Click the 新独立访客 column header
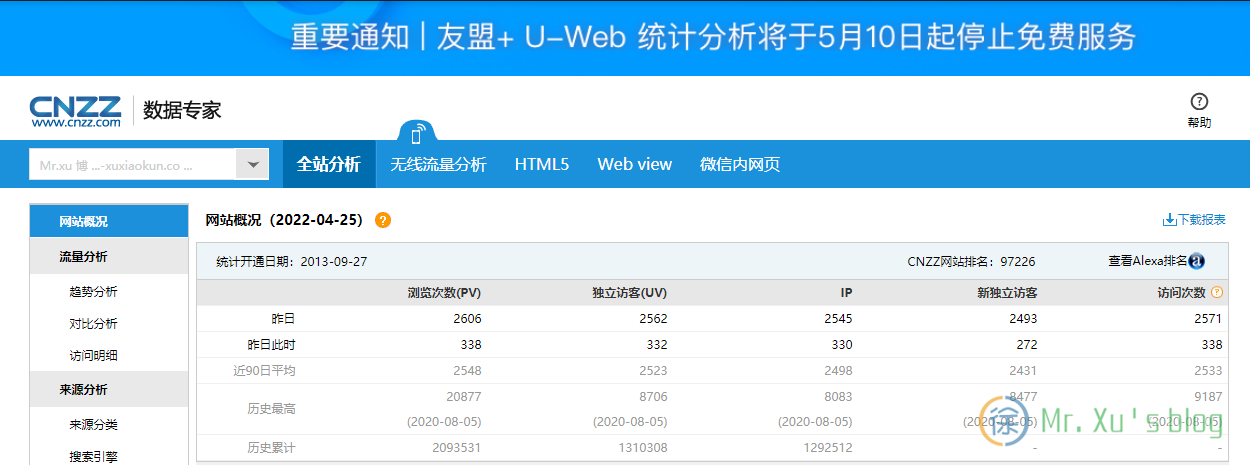The height and width of the screenshot is (465, 1250). click(x=1007, y=292)
